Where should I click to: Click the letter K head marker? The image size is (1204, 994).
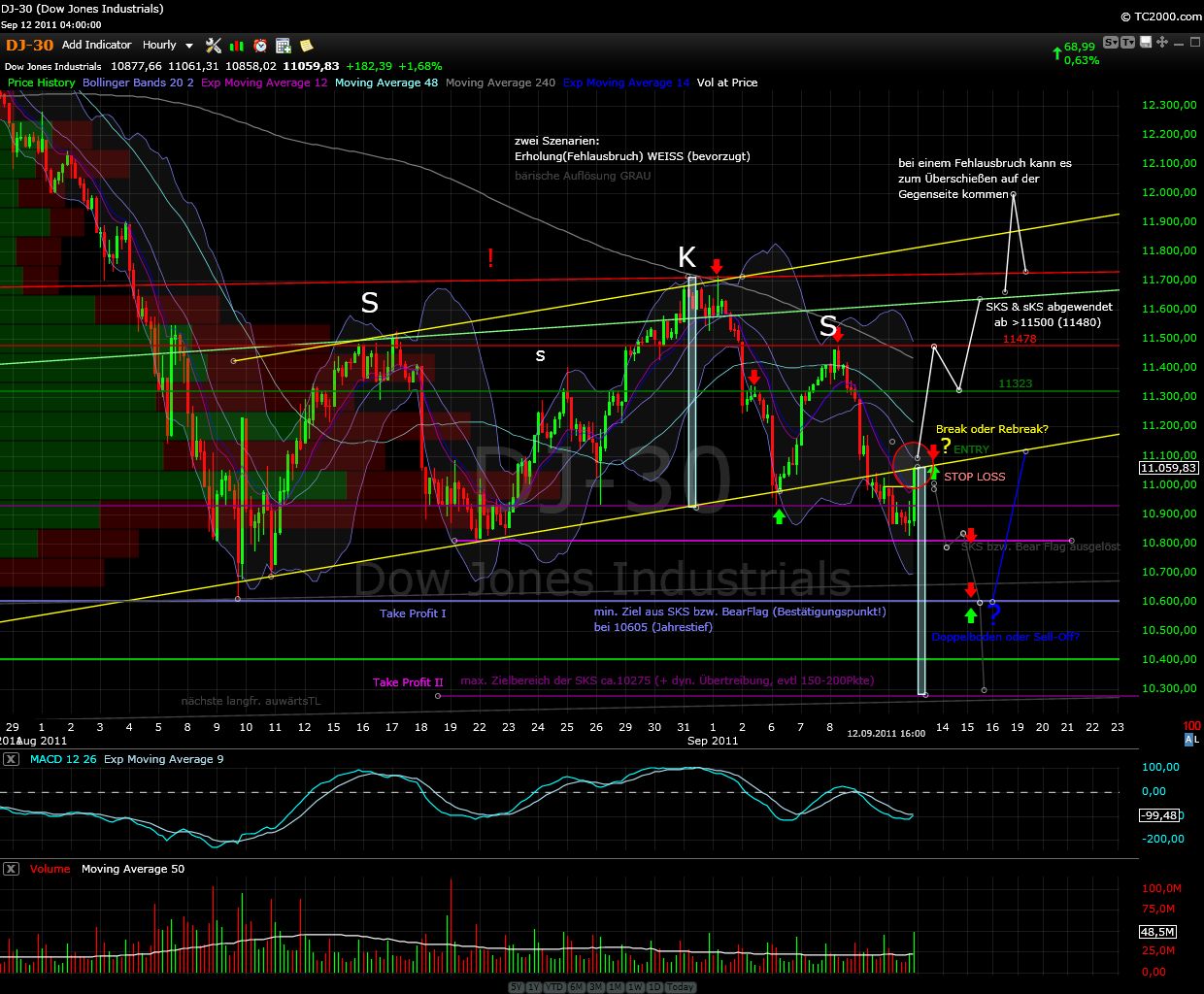tap(686, 257)
